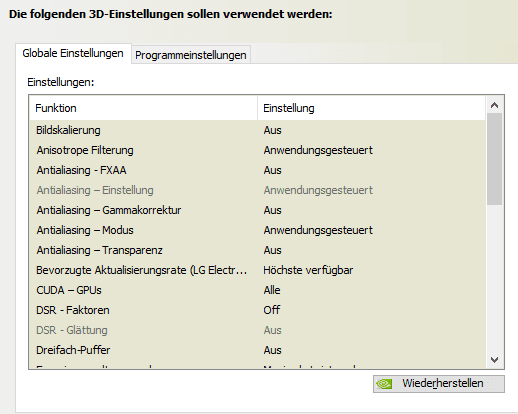The width and height of the screenshot is (518, 414).
Task: Open the Aus value for Antialiasing - FXAA
Action: tap(272, 170)
